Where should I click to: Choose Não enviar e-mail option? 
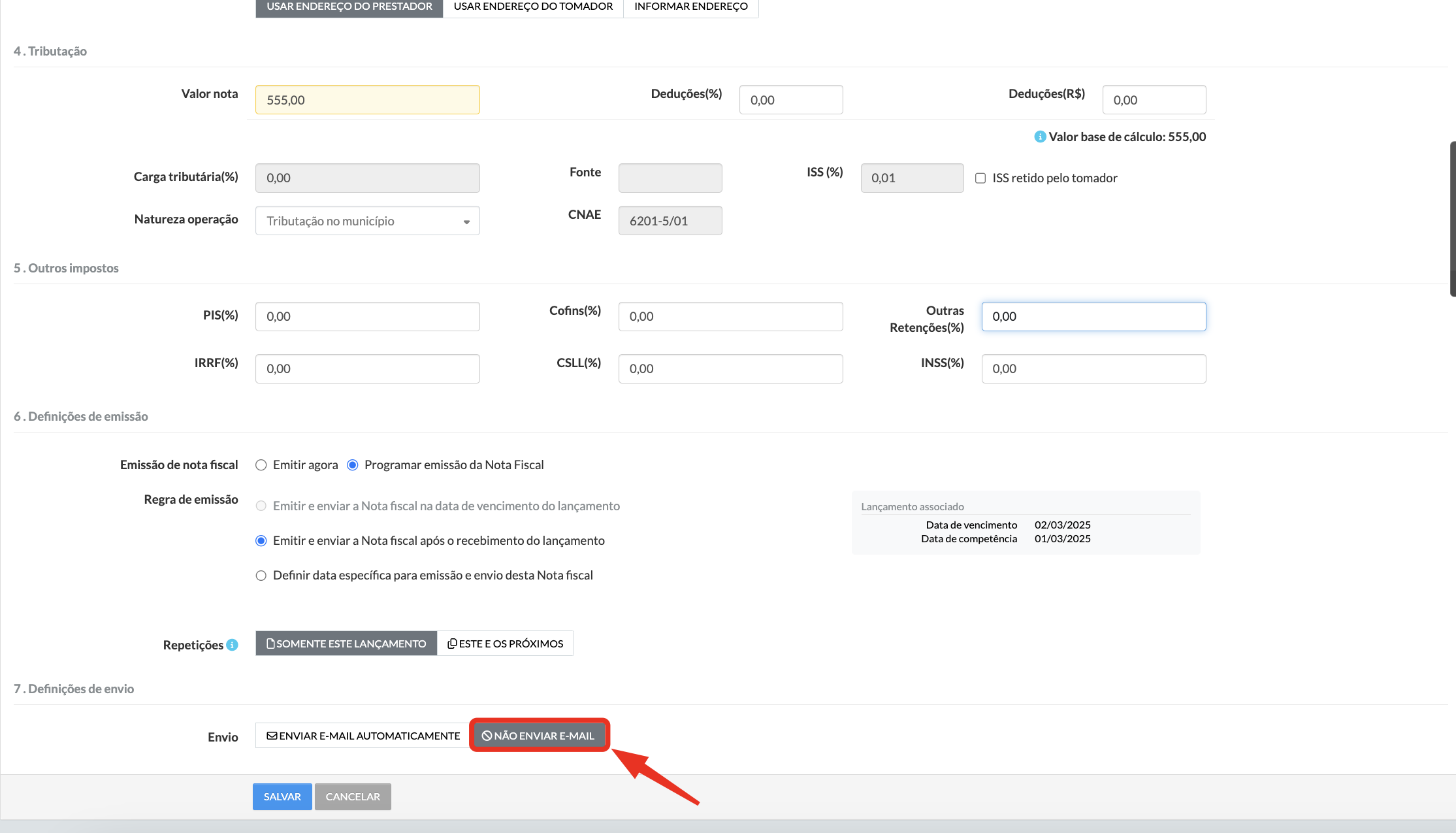click(538, 736)
